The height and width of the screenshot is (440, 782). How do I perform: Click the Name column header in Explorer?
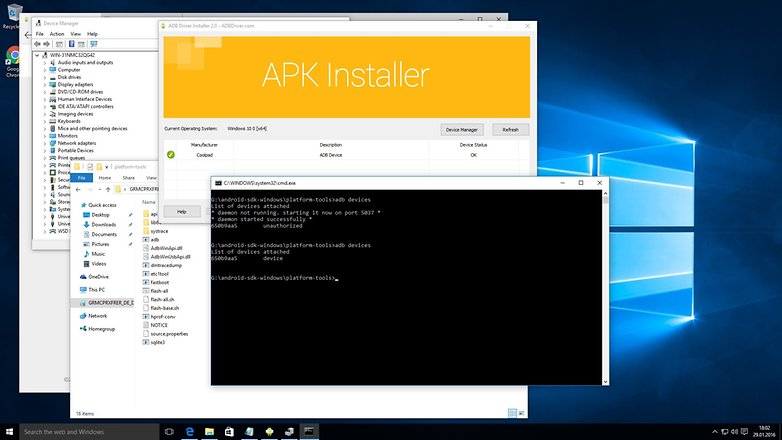[x=149, y=202]
